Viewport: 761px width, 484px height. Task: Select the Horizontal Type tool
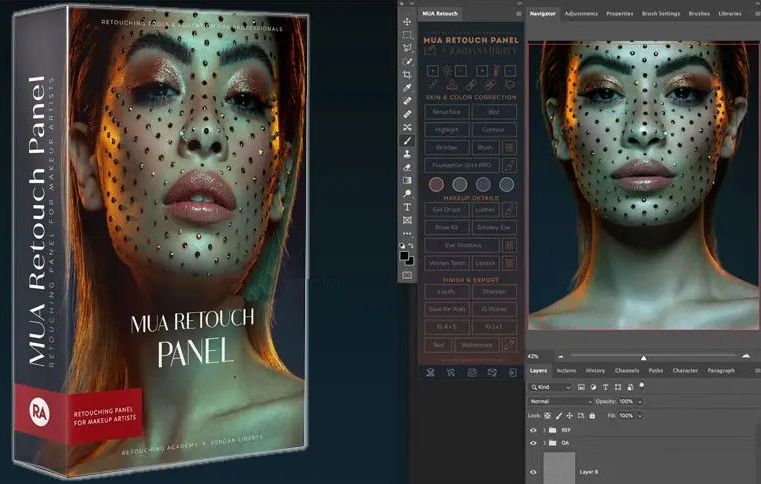point(407,207)
